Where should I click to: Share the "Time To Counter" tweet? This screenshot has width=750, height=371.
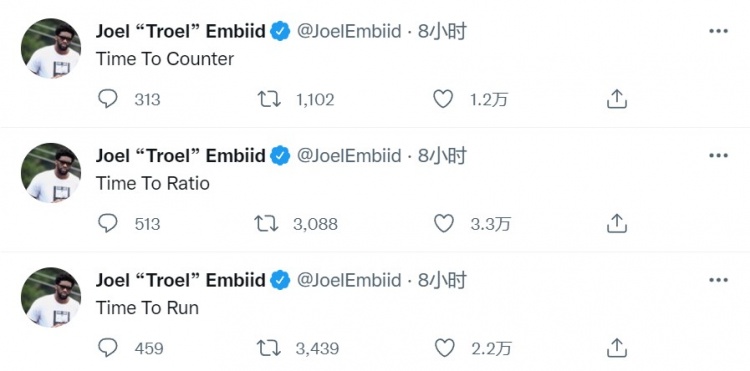[x=617, y=99]
